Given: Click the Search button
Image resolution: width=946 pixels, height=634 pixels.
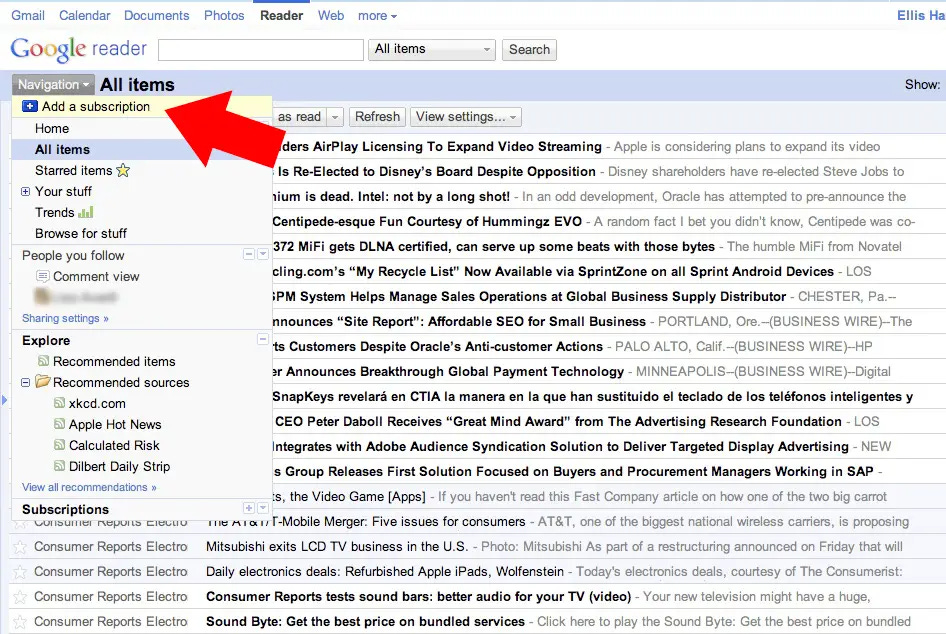Looking at the screenshot, I should 529,49.
